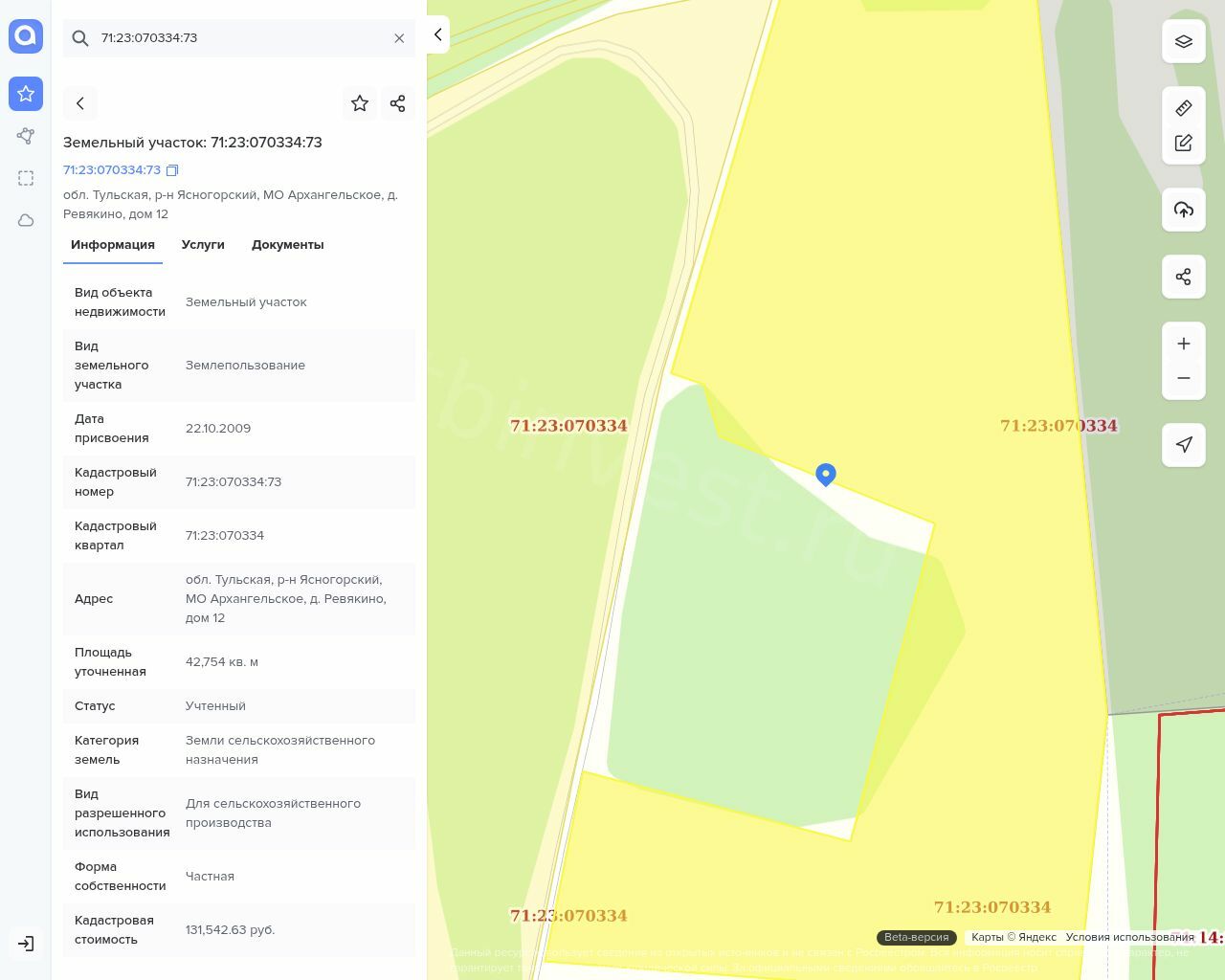1225x980 pixels.
Task: Zoom in on the map
Action: pos(1183,344)
